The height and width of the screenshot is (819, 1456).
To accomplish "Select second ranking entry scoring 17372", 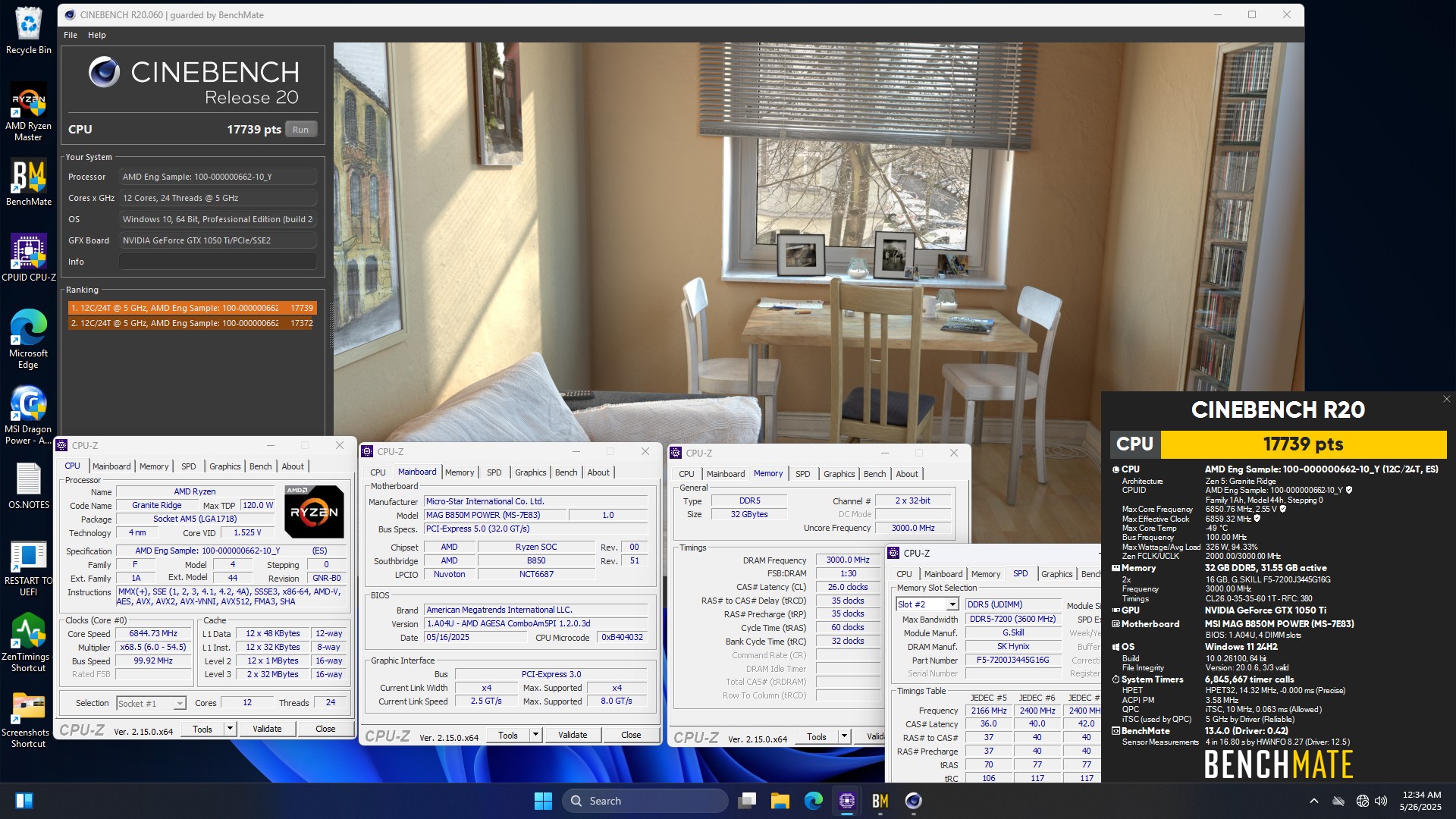I will (192, 323).
